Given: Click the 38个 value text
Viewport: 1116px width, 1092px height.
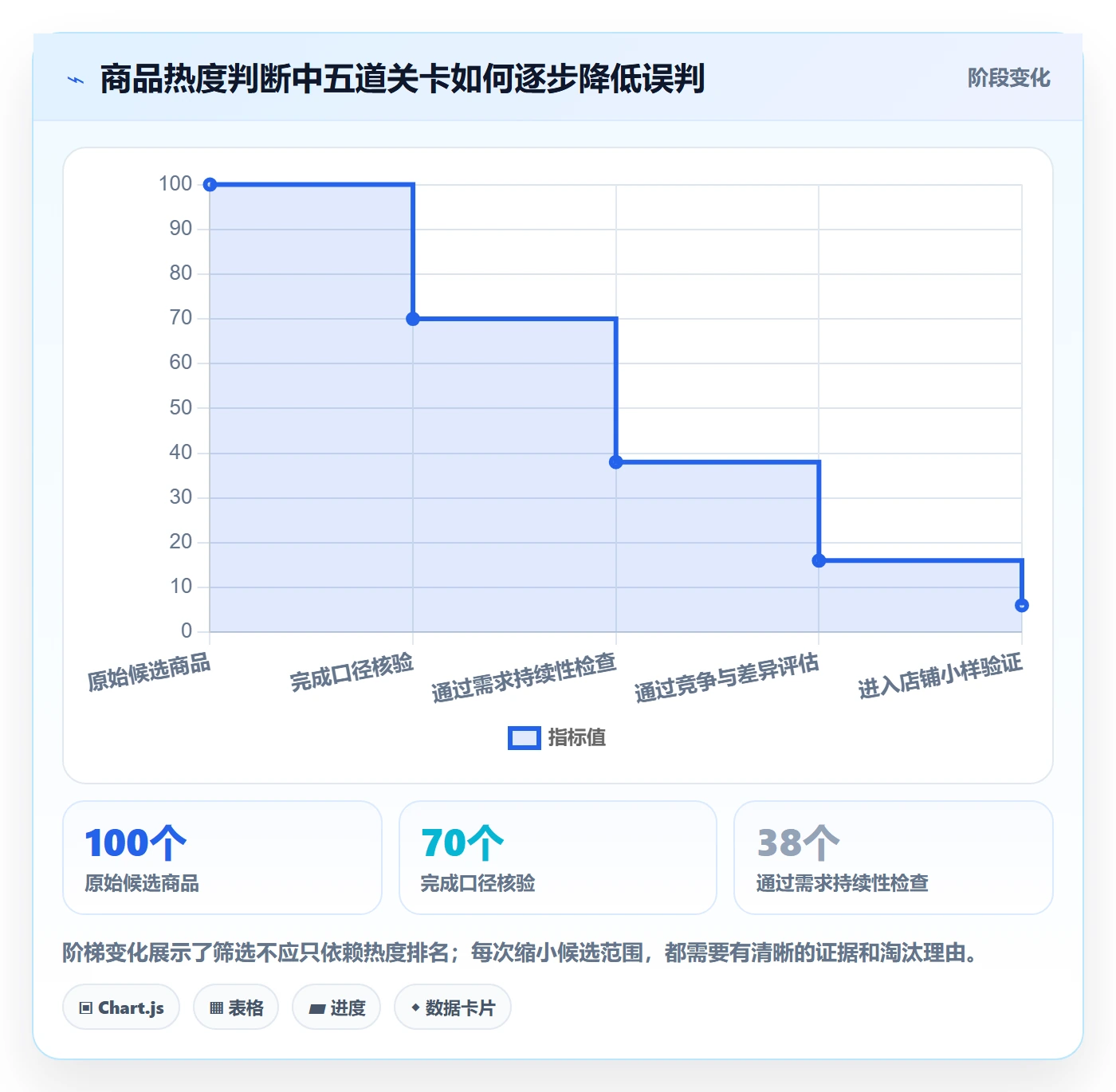Looking at the screenshot, I should pyautogui.click(x=798, y=843).
